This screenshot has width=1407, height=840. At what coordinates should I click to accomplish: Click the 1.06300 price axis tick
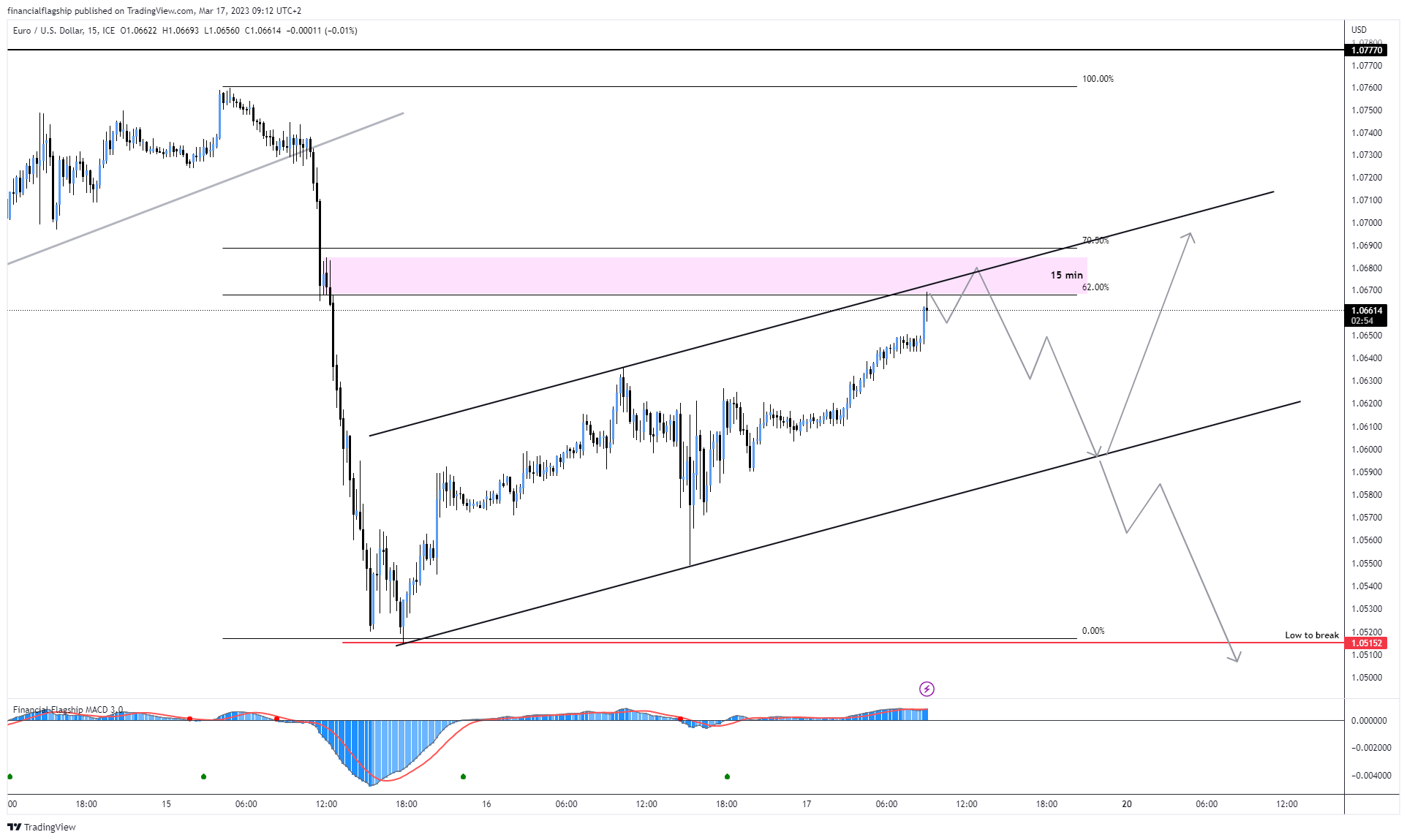(x=1367, y=381)
